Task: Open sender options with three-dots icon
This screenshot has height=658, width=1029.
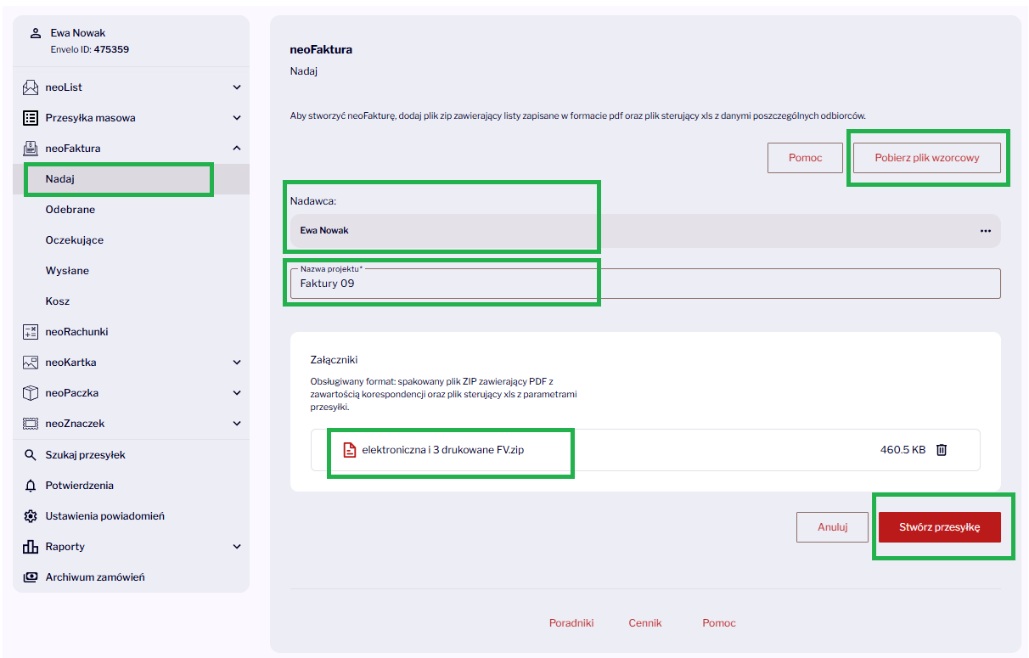Action: tap(985, 231)
